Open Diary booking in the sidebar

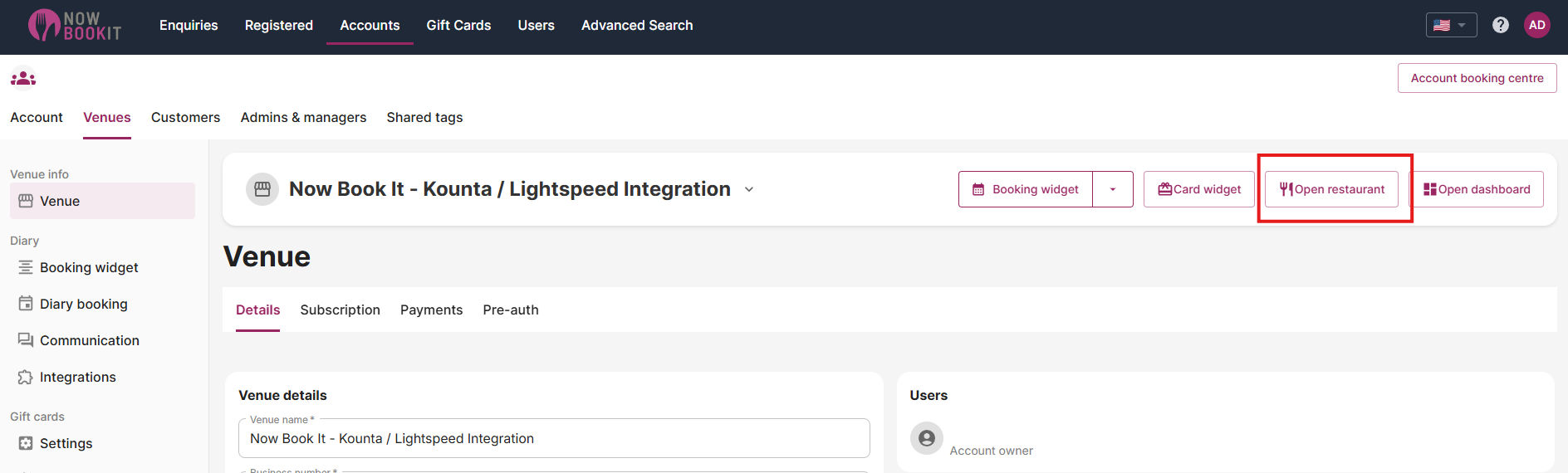click(83, 304)
